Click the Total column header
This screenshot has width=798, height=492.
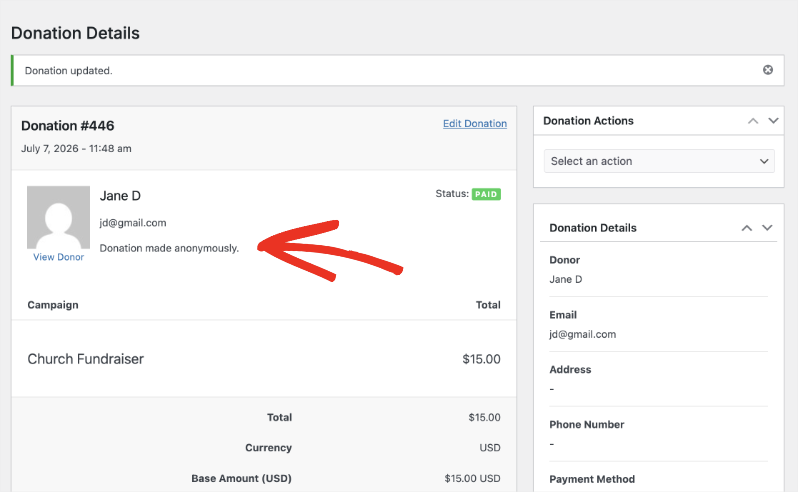(x=488, y=305)
